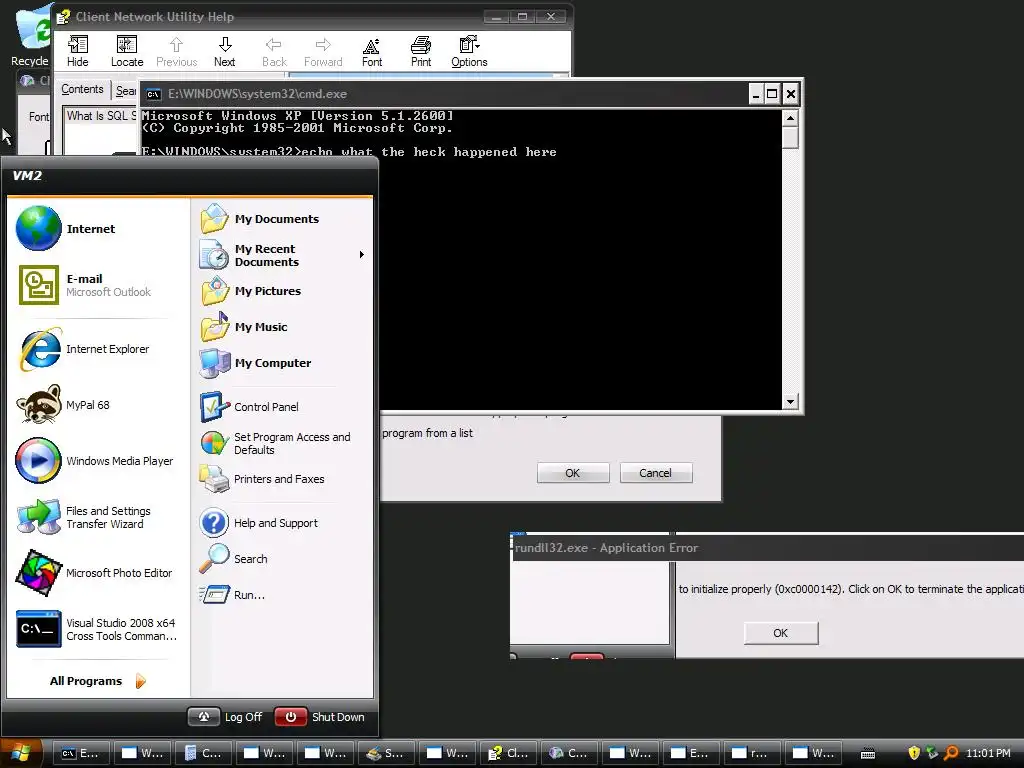Open My Recent Documents

click(282, 255)
